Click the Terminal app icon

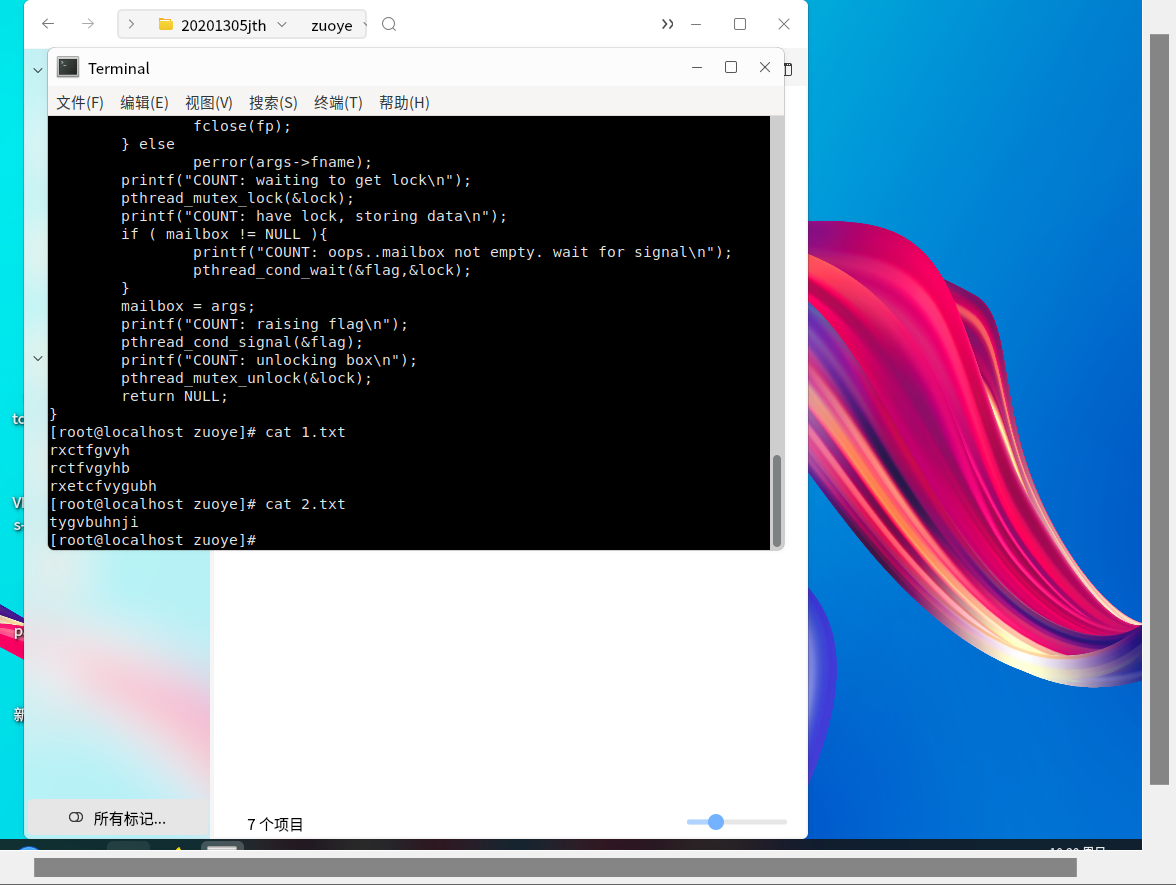[68, 68]
